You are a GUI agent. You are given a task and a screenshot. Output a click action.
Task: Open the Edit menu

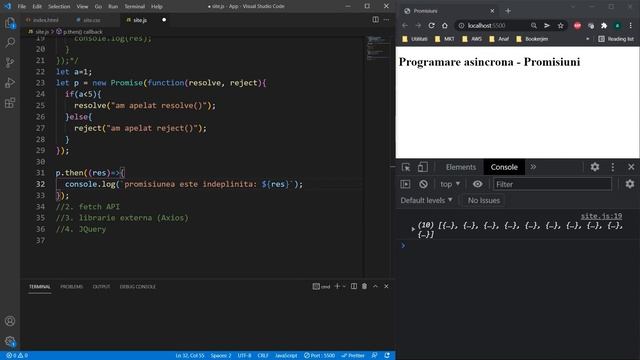pos(37,7)
